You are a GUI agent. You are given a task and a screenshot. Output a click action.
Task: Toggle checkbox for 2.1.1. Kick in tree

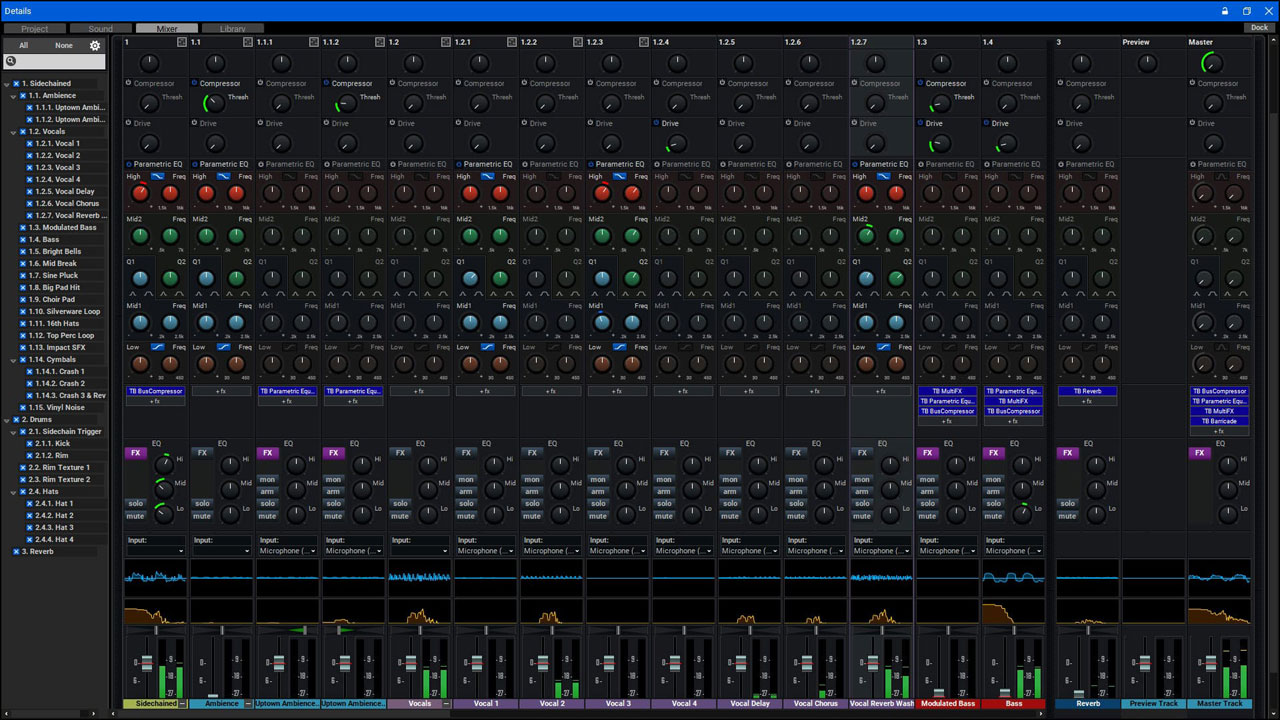tap(30, 443)
